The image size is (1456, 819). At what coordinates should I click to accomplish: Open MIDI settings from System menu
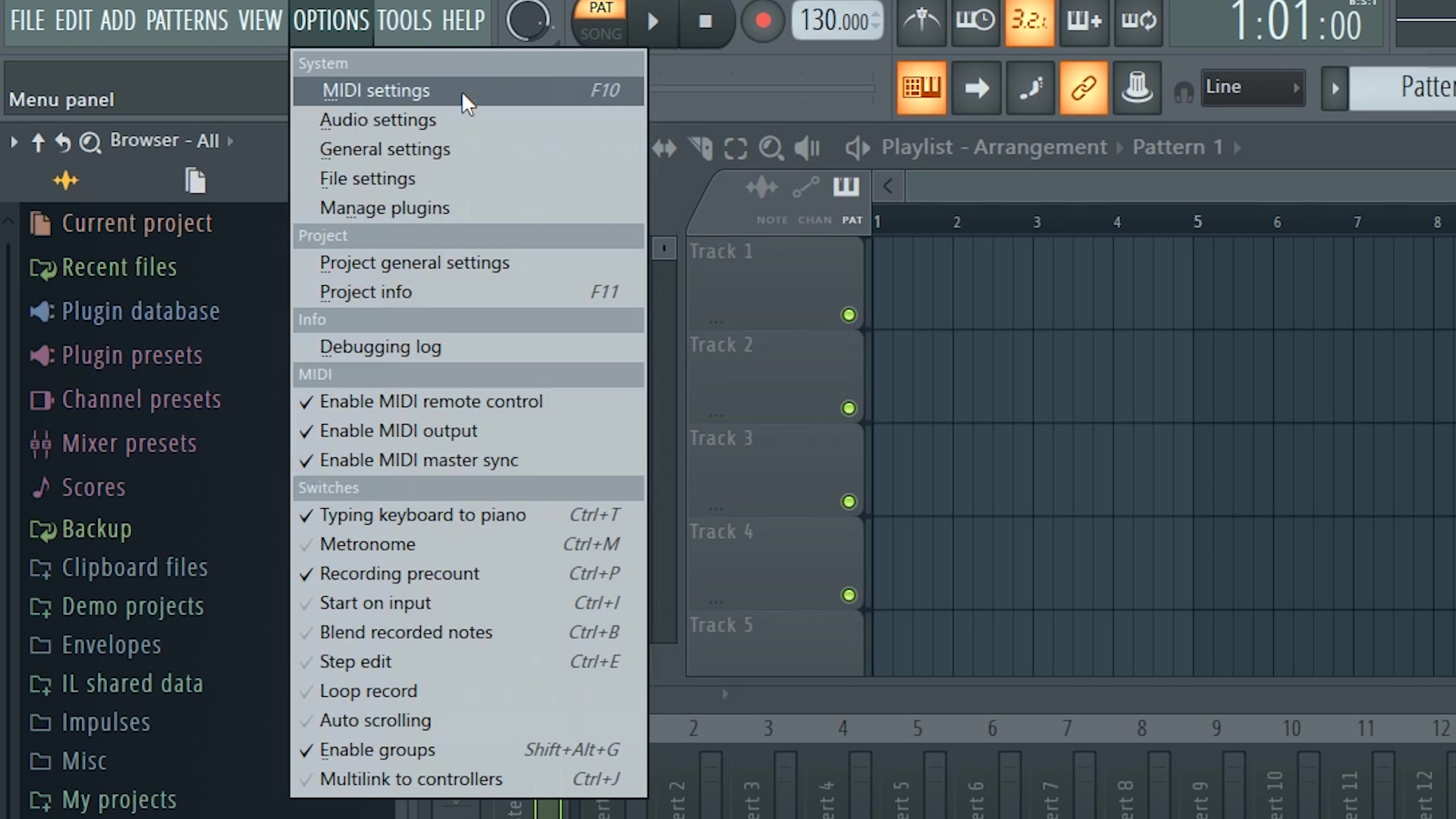pos(376,90)
